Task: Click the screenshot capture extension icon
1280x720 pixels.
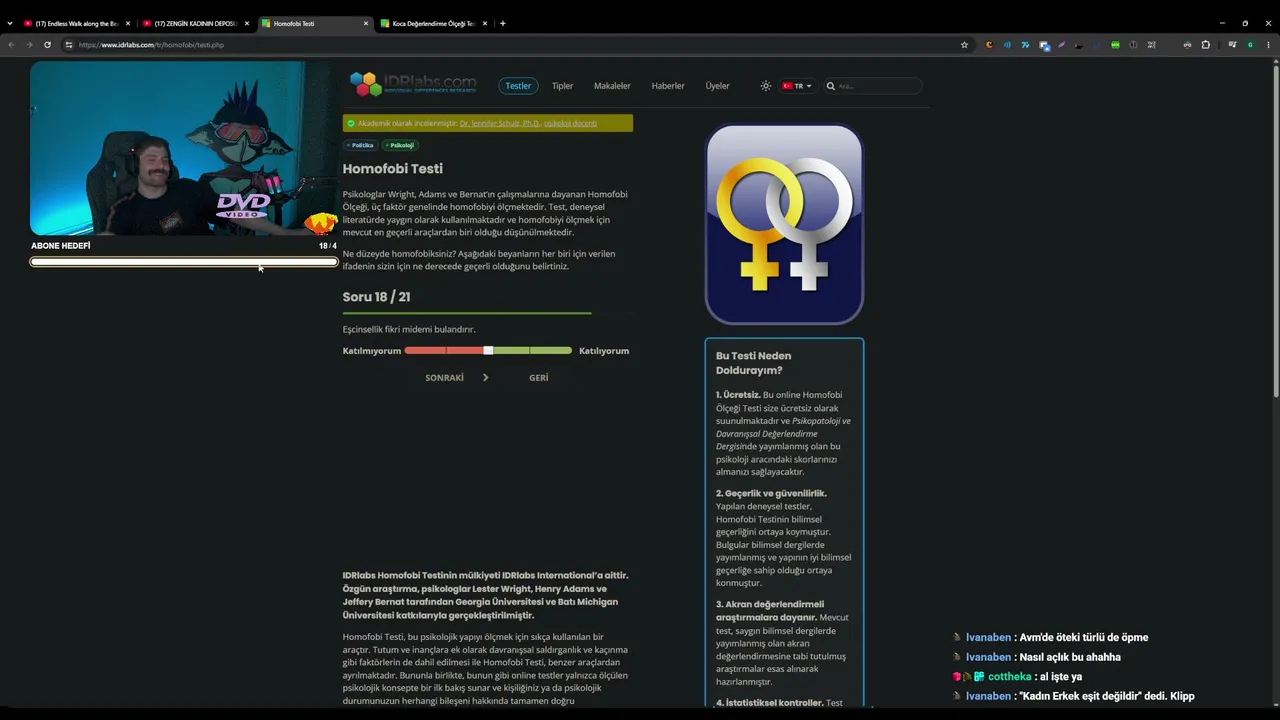Action: (x=1151, y=45)
